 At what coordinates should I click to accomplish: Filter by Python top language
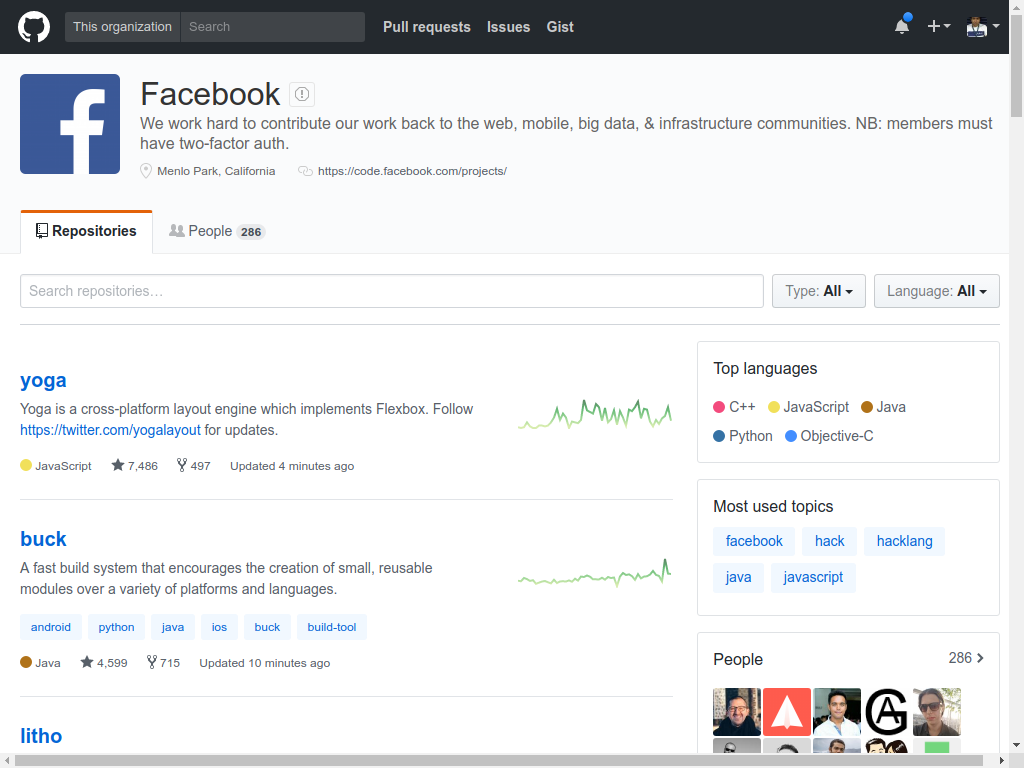743,436
